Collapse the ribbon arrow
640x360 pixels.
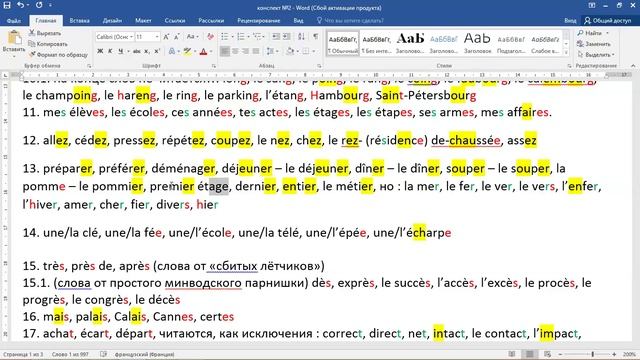coord(633,66)
